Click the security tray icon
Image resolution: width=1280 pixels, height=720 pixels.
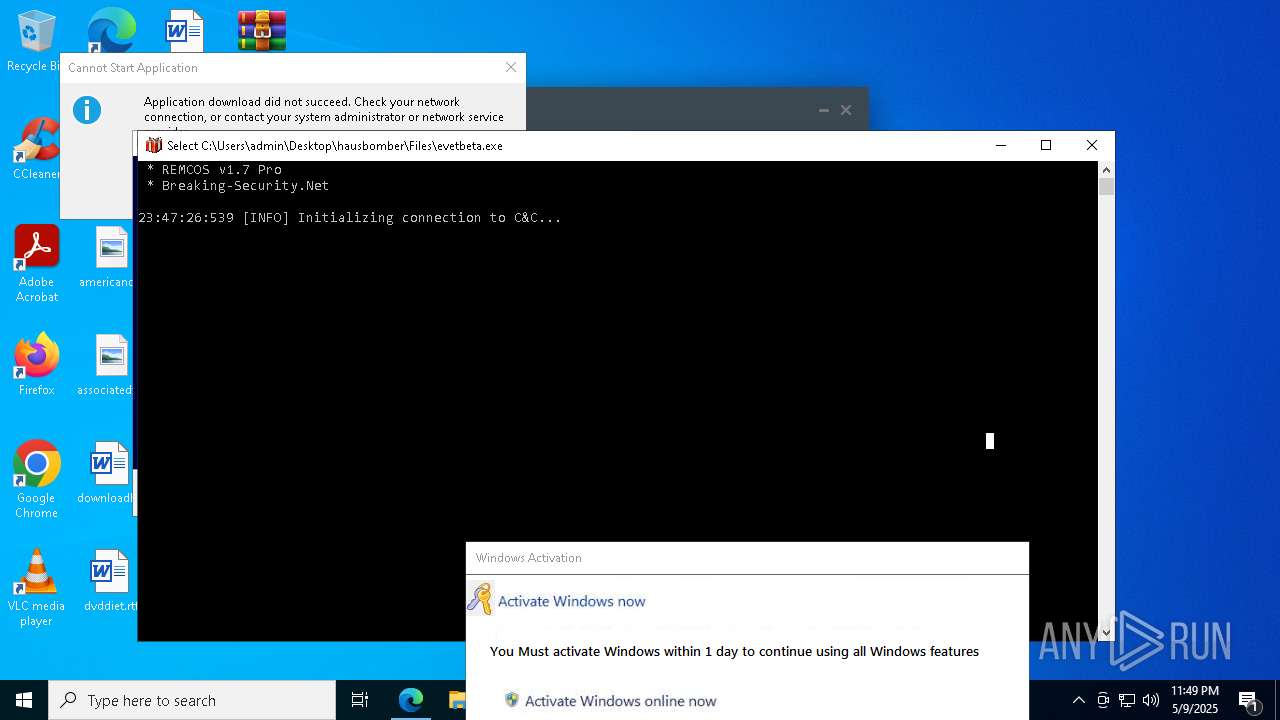pyautogui.click(x=1103, y=700)
